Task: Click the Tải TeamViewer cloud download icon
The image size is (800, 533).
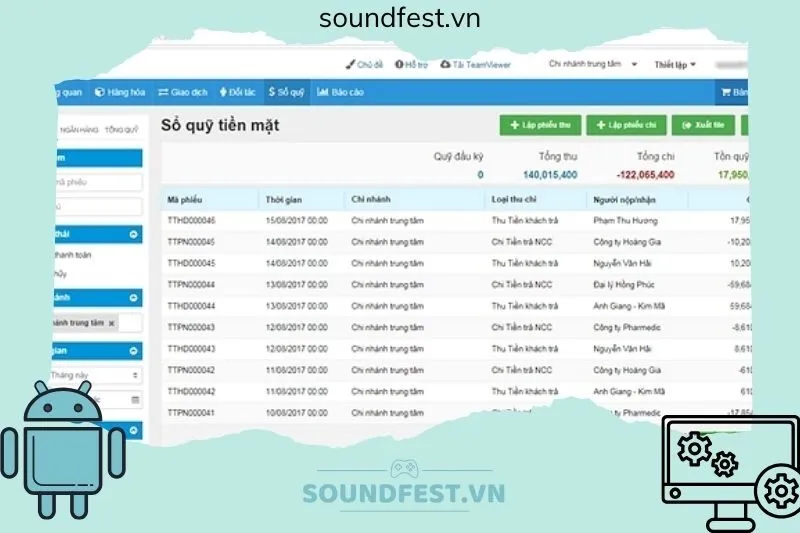Action: (446, 64)
